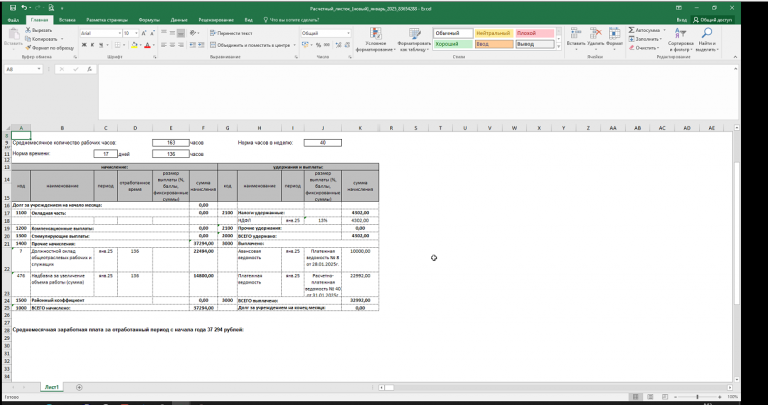Open the Заполнить fill menu
Viewport: 768px width, 405px height.
645,39
